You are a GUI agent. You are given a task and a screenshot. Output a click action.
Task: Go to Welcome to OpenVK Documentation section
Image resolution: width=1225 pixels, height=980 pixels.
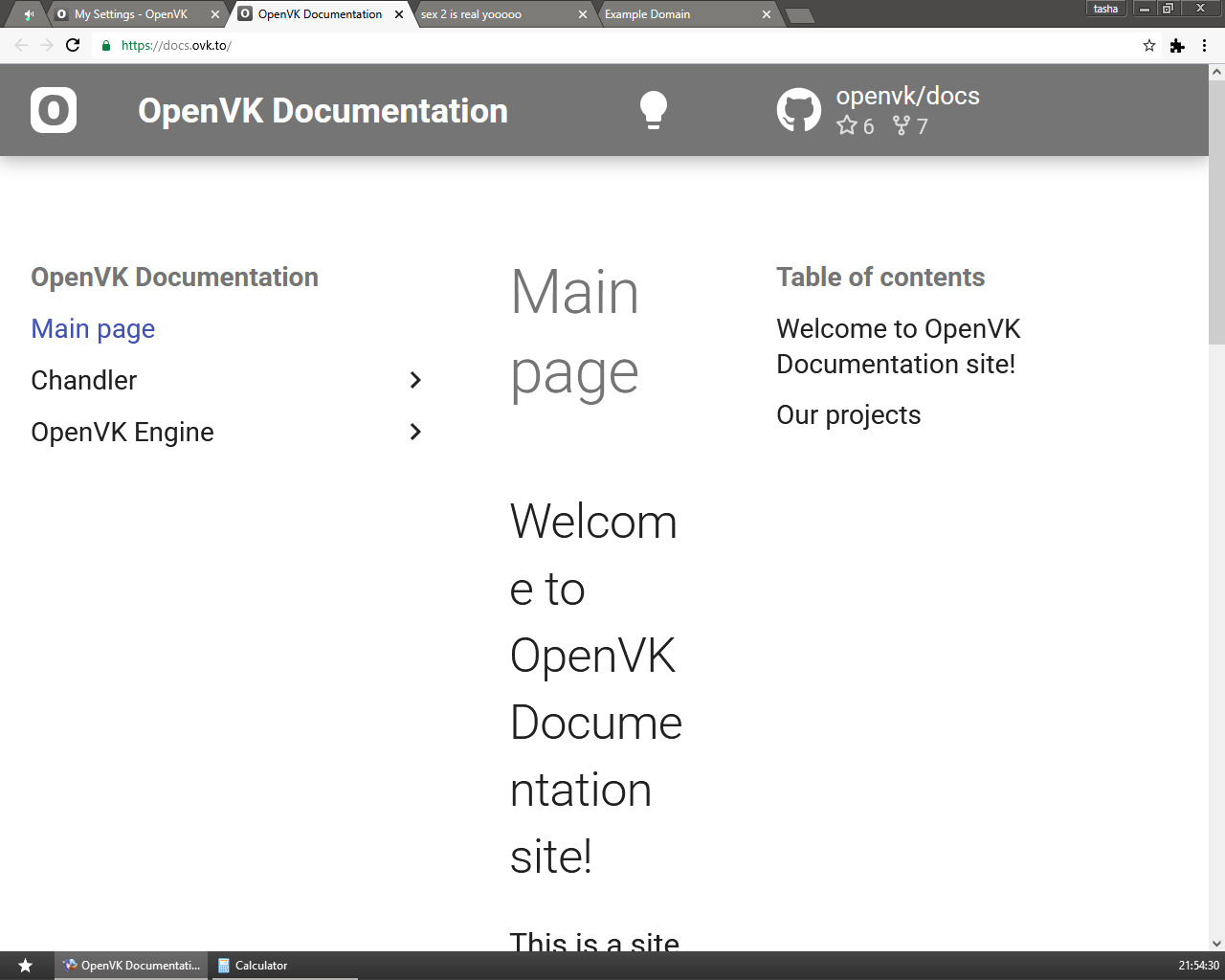[898, 345]
